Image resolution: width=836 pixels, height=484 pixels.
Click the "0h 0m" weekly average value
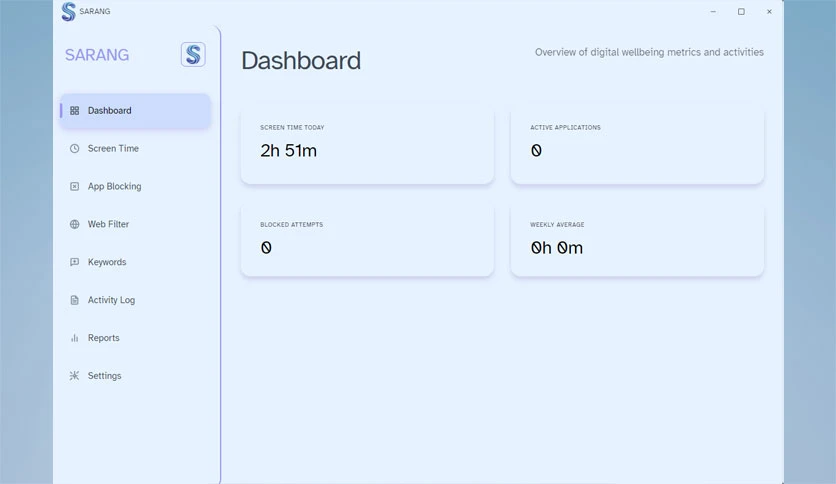tap(557, 248)
